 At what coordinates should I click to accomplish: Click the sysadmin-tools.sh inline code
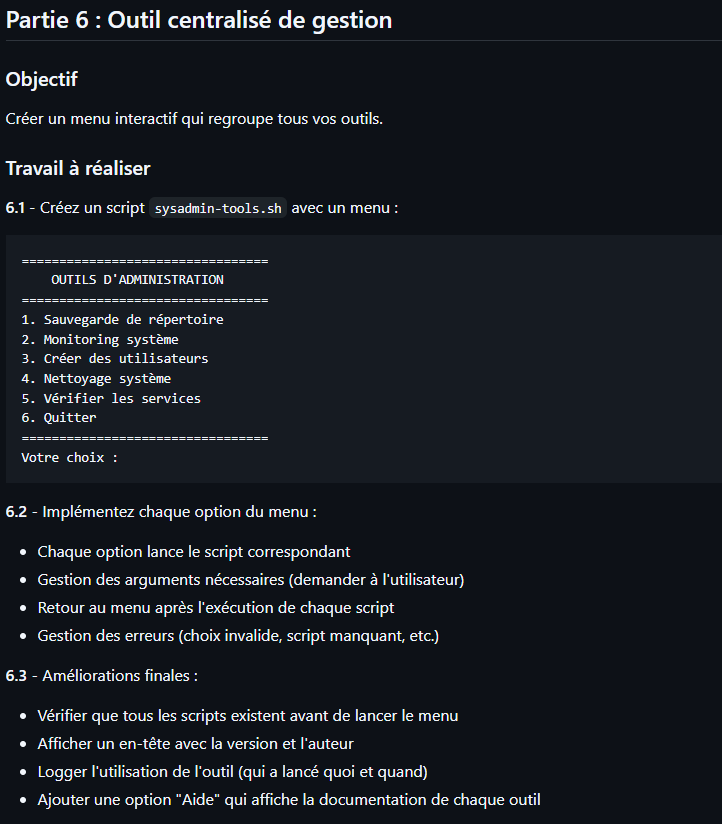point(218,208)
